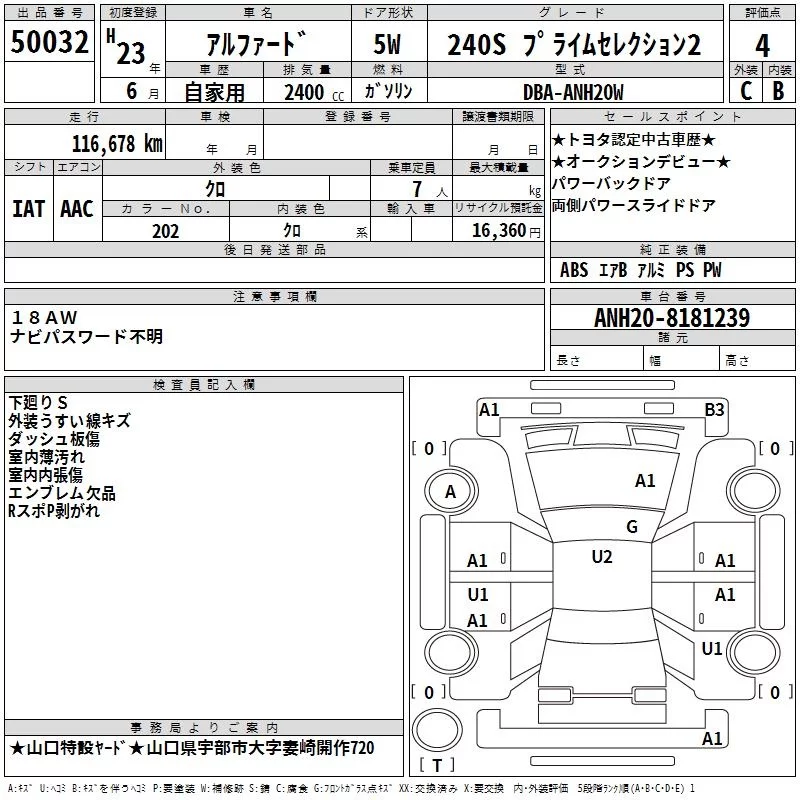Select the inspector note 下廻りS
The height and width of the screenshot is (800, 800).
point(38,403)
